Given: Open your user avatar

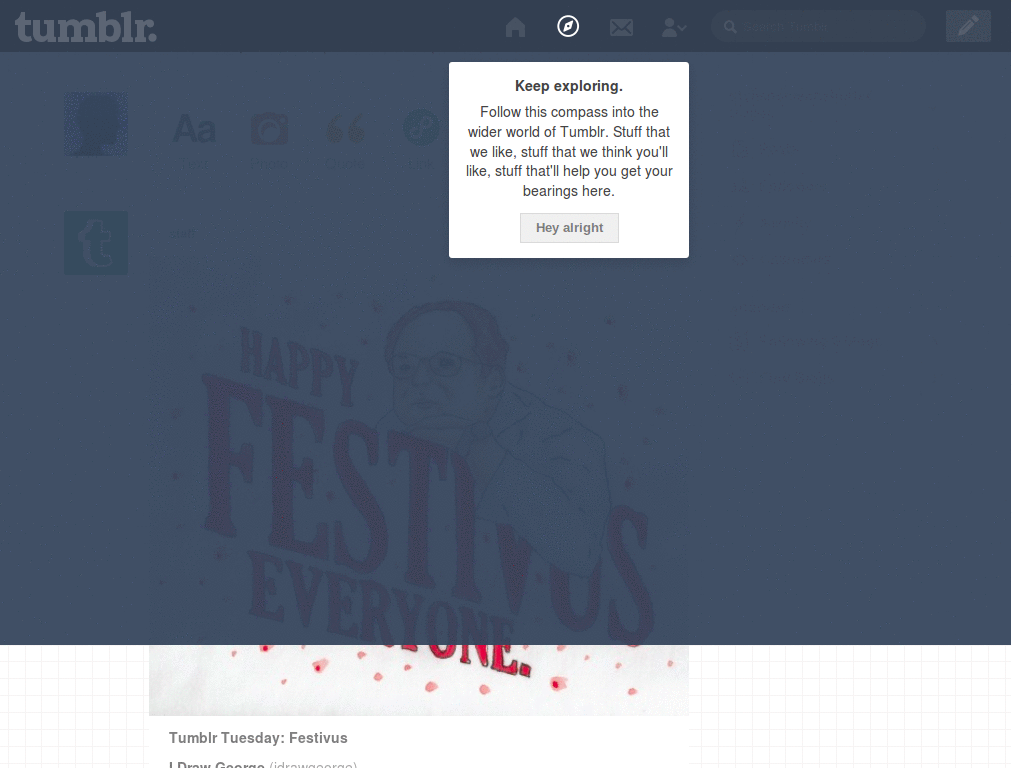Looking at the screenshot, I should [96, 124].
